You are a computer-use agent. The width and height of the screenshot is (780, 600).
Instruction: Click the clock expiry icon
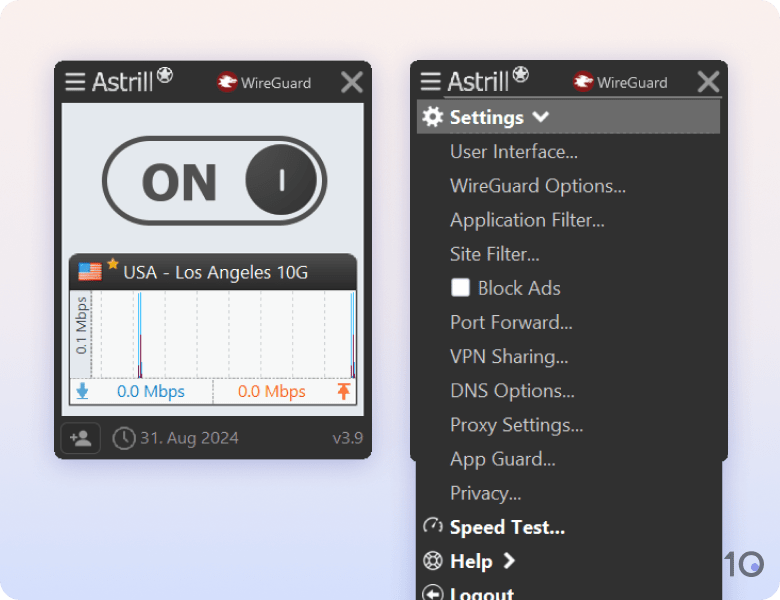[124, 438]
